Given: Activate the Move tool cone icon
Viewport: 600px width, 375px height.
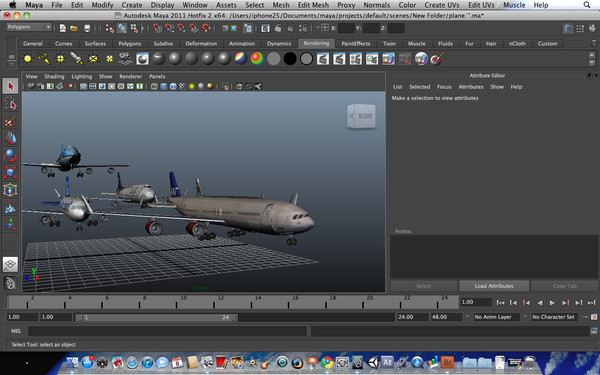Looking at the screenshot, I should click(x=10, y=138).
